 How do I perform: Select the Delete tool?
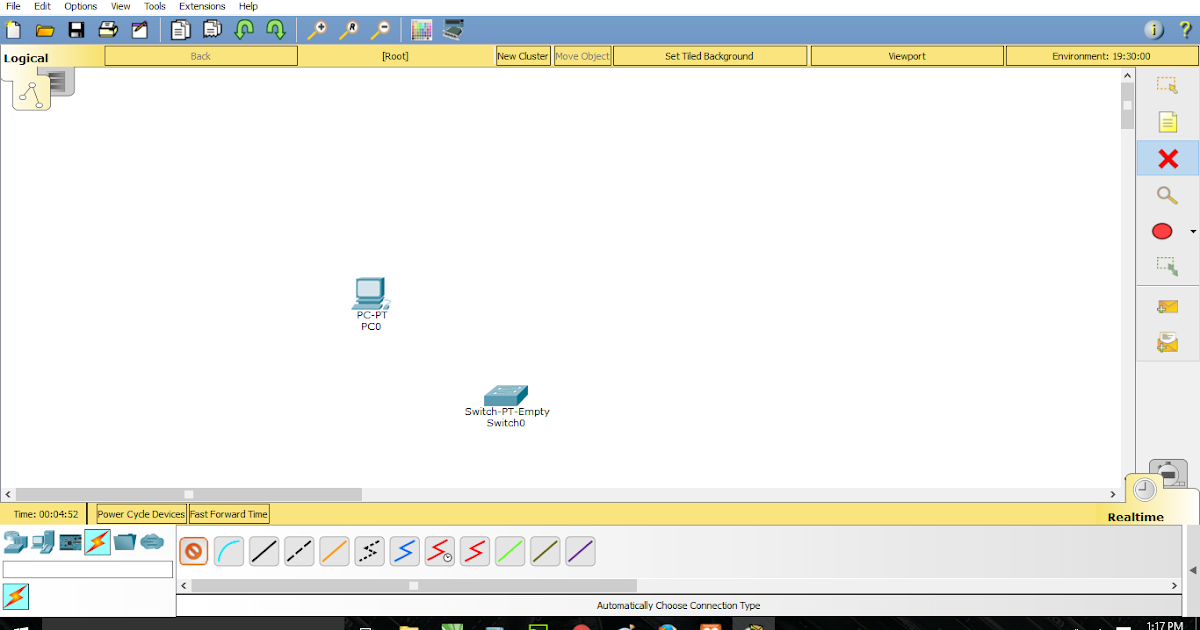click(1167, 158)
